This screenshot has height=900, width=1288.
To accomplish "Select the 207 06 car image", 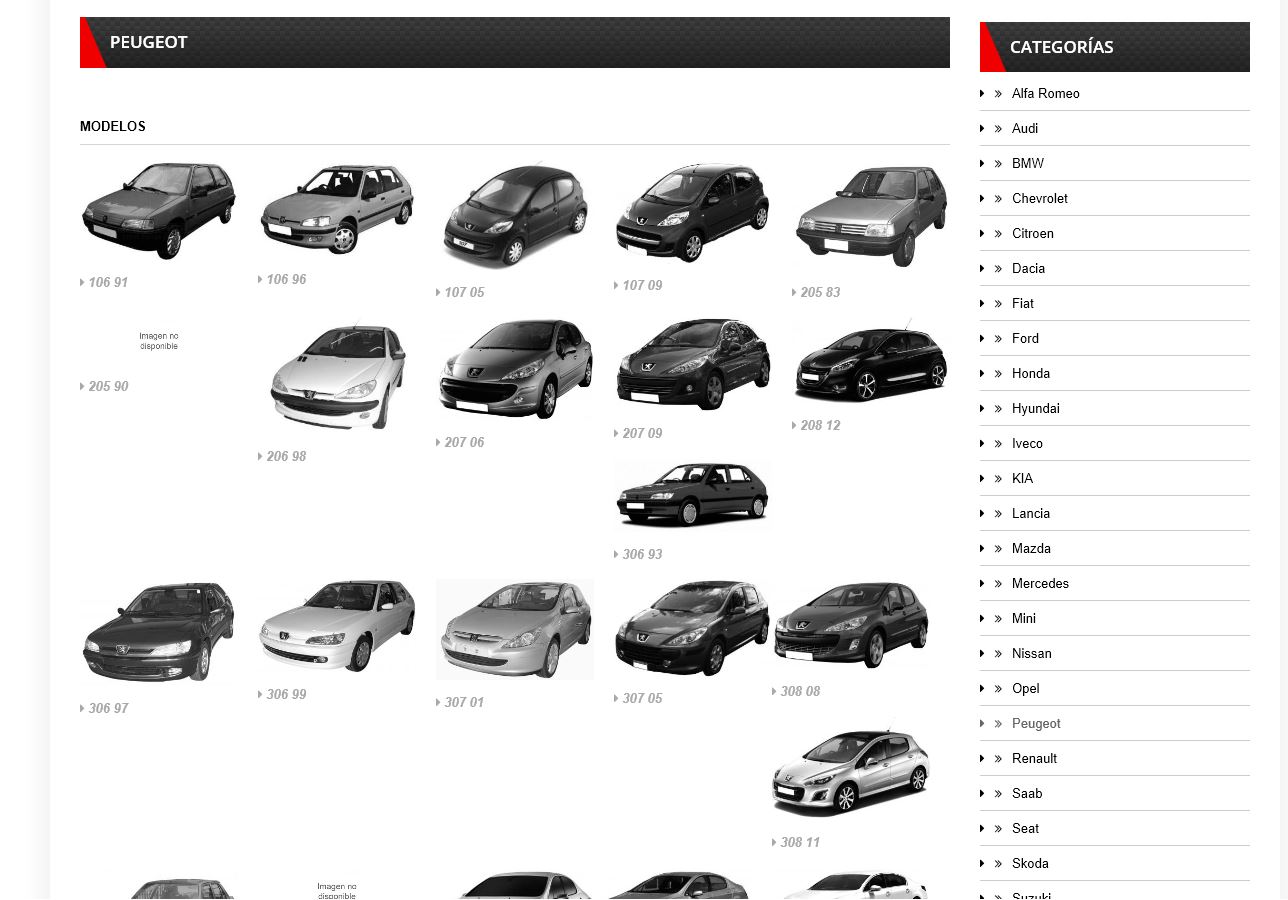I will pos(515,370).
